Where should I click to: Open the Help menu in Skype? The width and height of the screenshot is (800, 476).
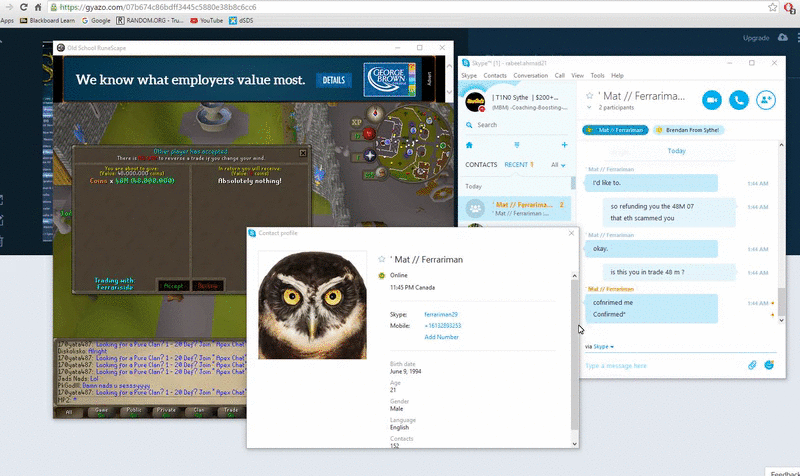(x=617, y=76)
